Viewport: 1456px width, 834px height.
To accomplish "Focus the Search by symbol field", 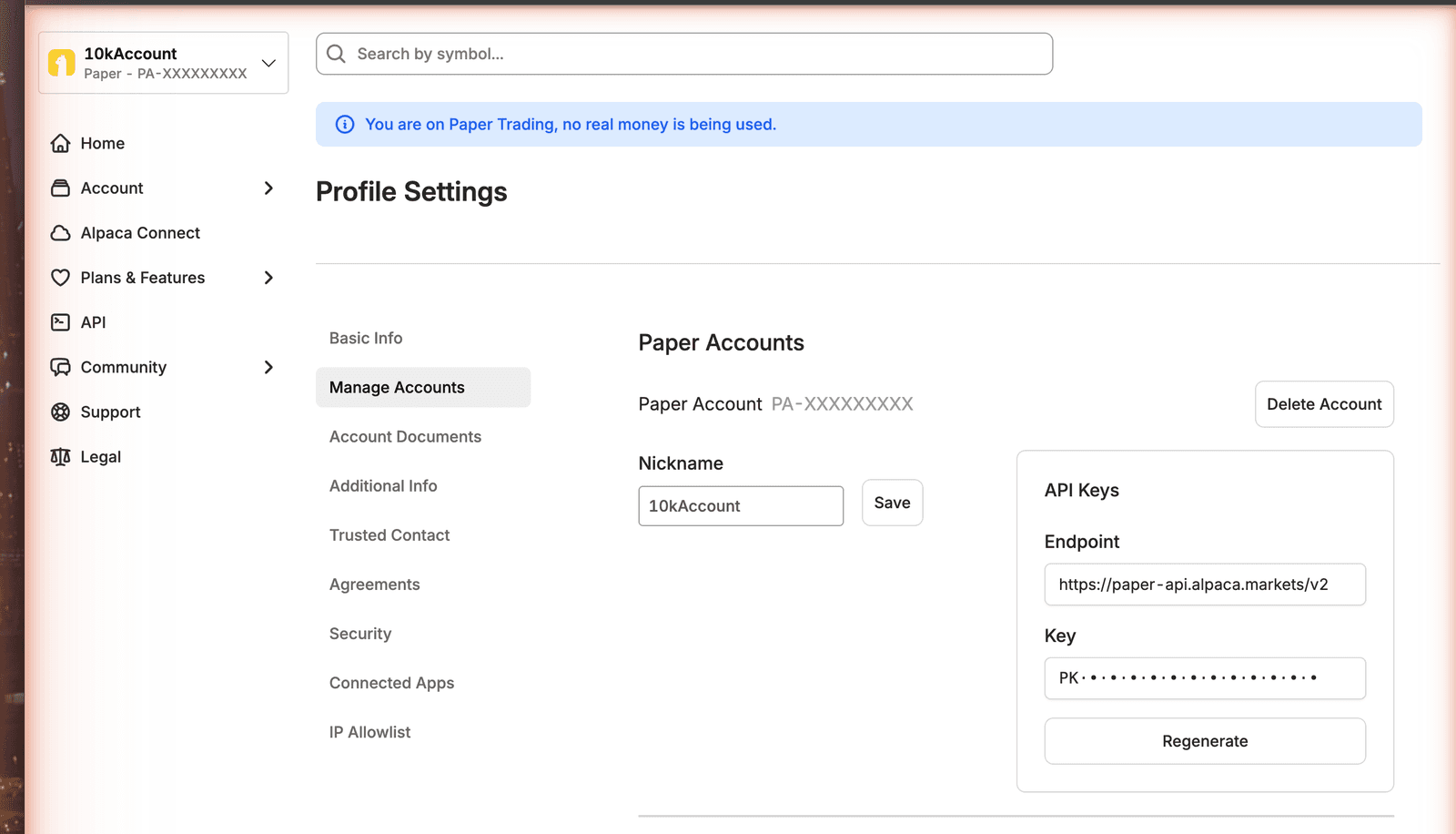I will click(684, 54).
